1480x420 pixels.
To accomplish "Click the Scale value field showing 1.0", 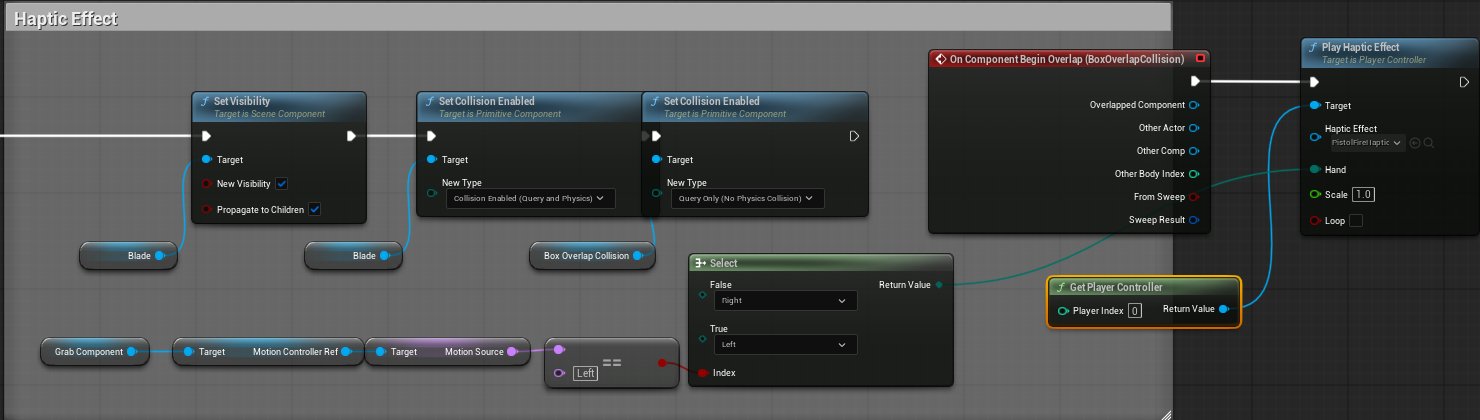I will (x=1364, y=194).
